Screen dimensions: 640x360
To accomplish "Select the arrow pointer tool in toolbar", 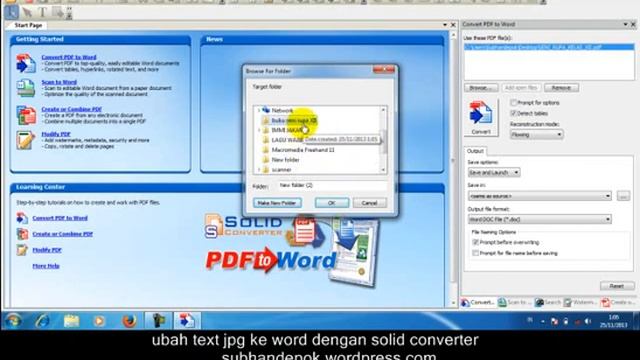I will [27, 12].
